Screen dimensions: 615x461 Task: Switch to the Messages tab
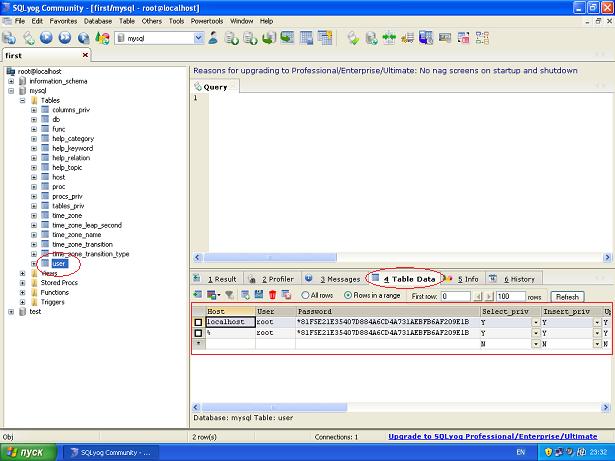pyautogui.click(x=333, y=279)
